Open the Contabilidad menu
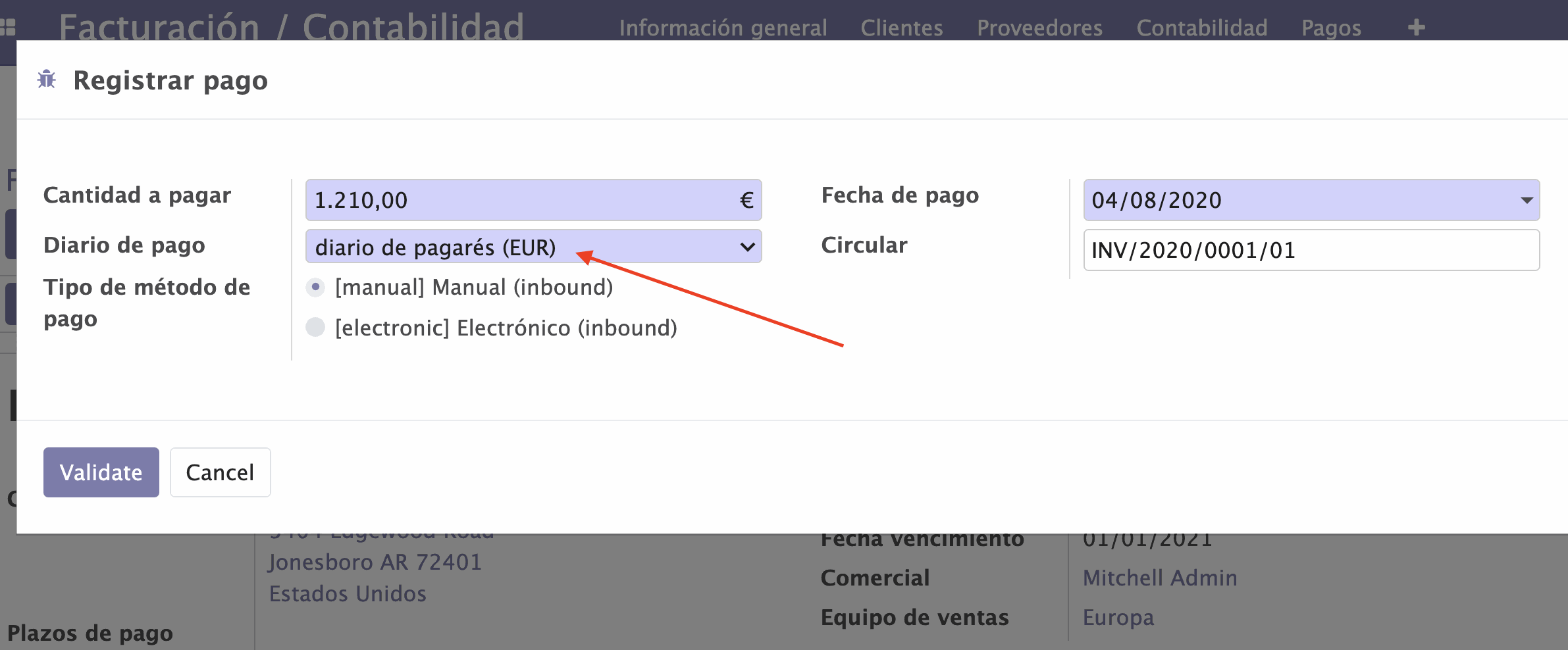 click(x=1202, y=28)
